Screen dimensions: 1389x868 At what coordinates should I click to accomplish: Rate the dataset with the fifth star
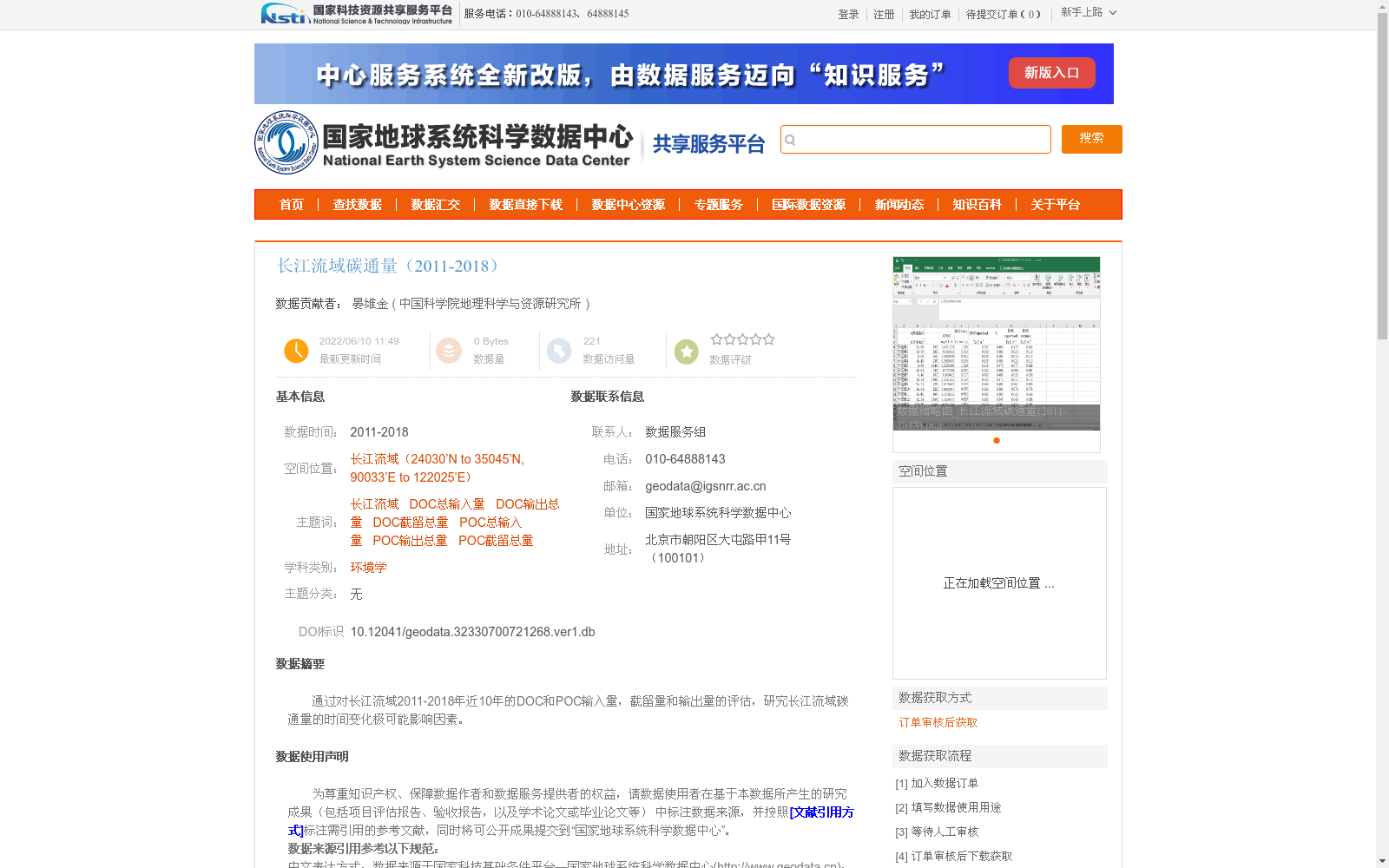(768, 339)
